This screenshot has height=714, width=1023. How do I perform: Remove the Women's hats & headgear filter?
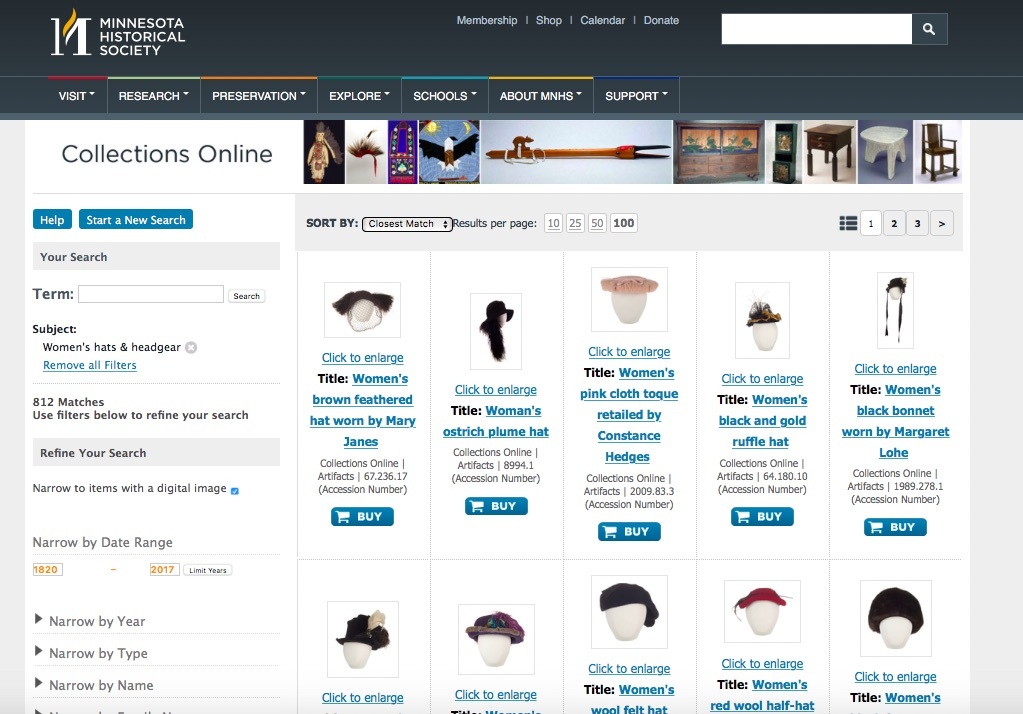(x=191, y=348)
